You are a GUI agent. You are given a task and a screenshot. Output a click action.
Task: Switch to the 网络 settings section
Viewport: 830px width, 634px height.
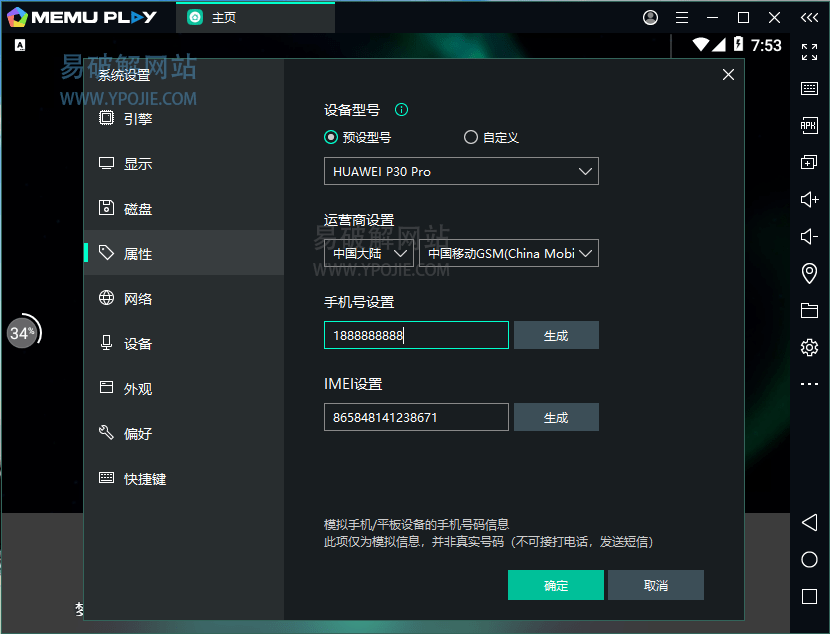pos(138,299)
